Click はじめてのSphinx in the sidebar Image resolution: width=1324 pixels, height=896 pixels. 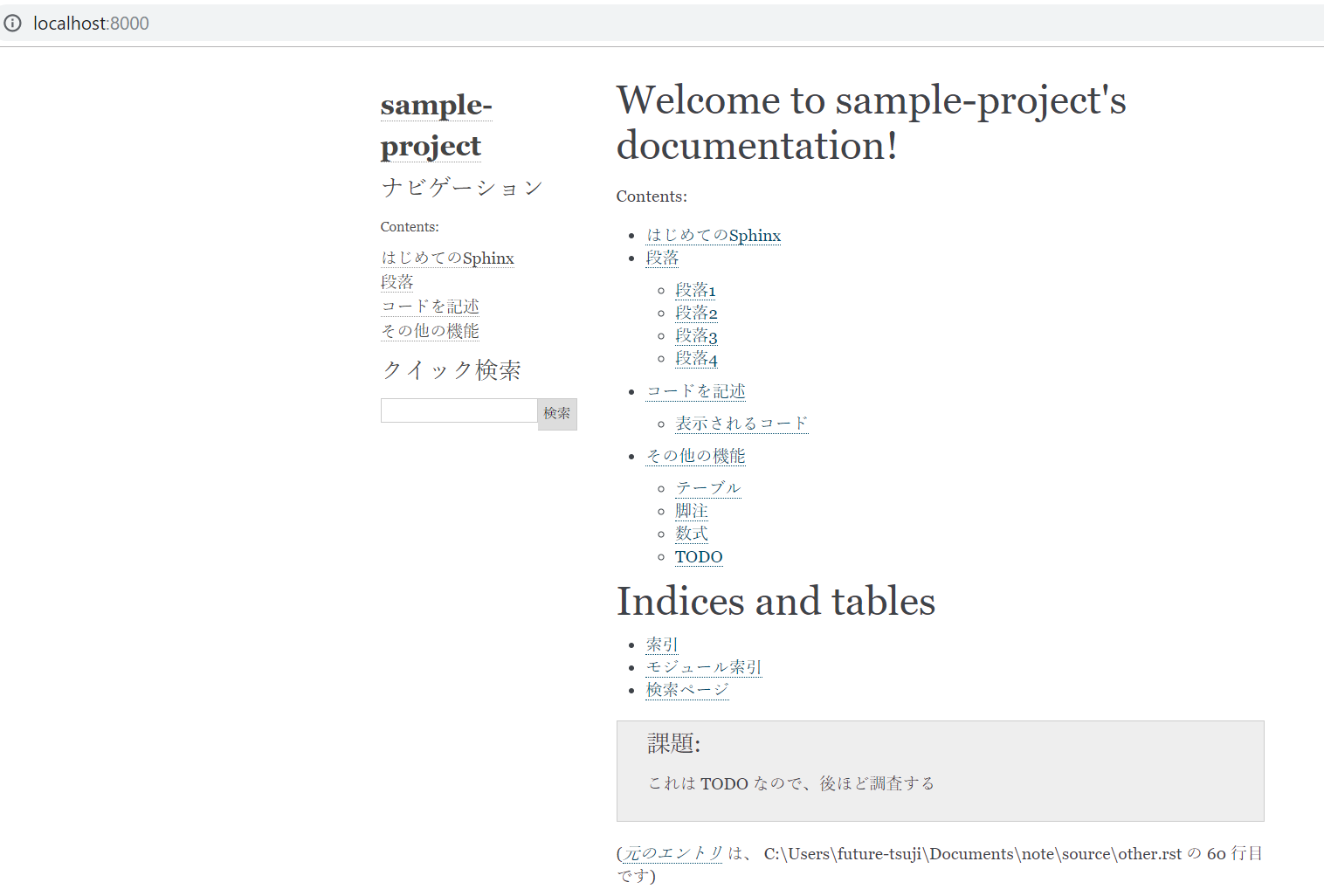446,258
